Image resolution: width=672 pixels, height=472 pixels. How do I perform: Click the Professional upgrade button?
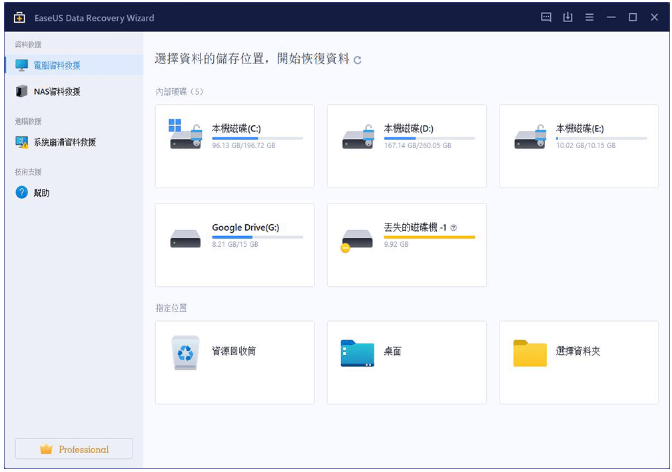tap(74, 449)
